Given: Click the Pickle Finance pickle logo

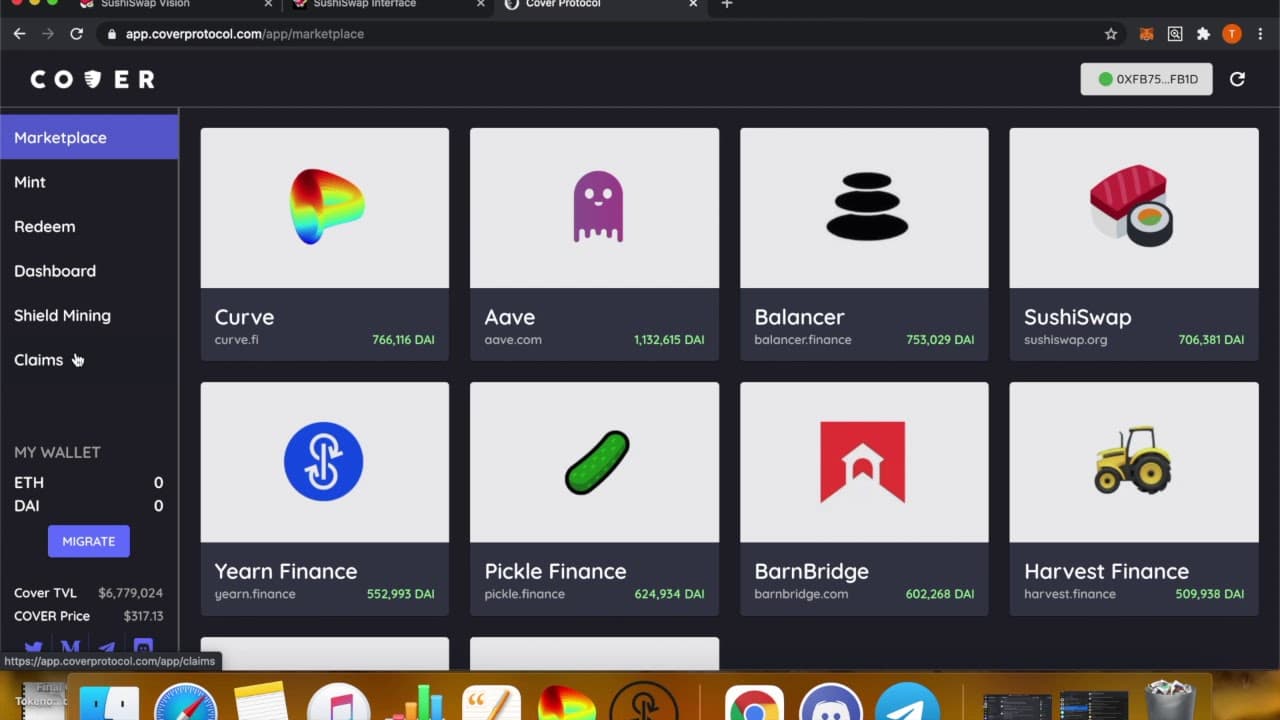Looking at the screenshot, I should point(597,462).
